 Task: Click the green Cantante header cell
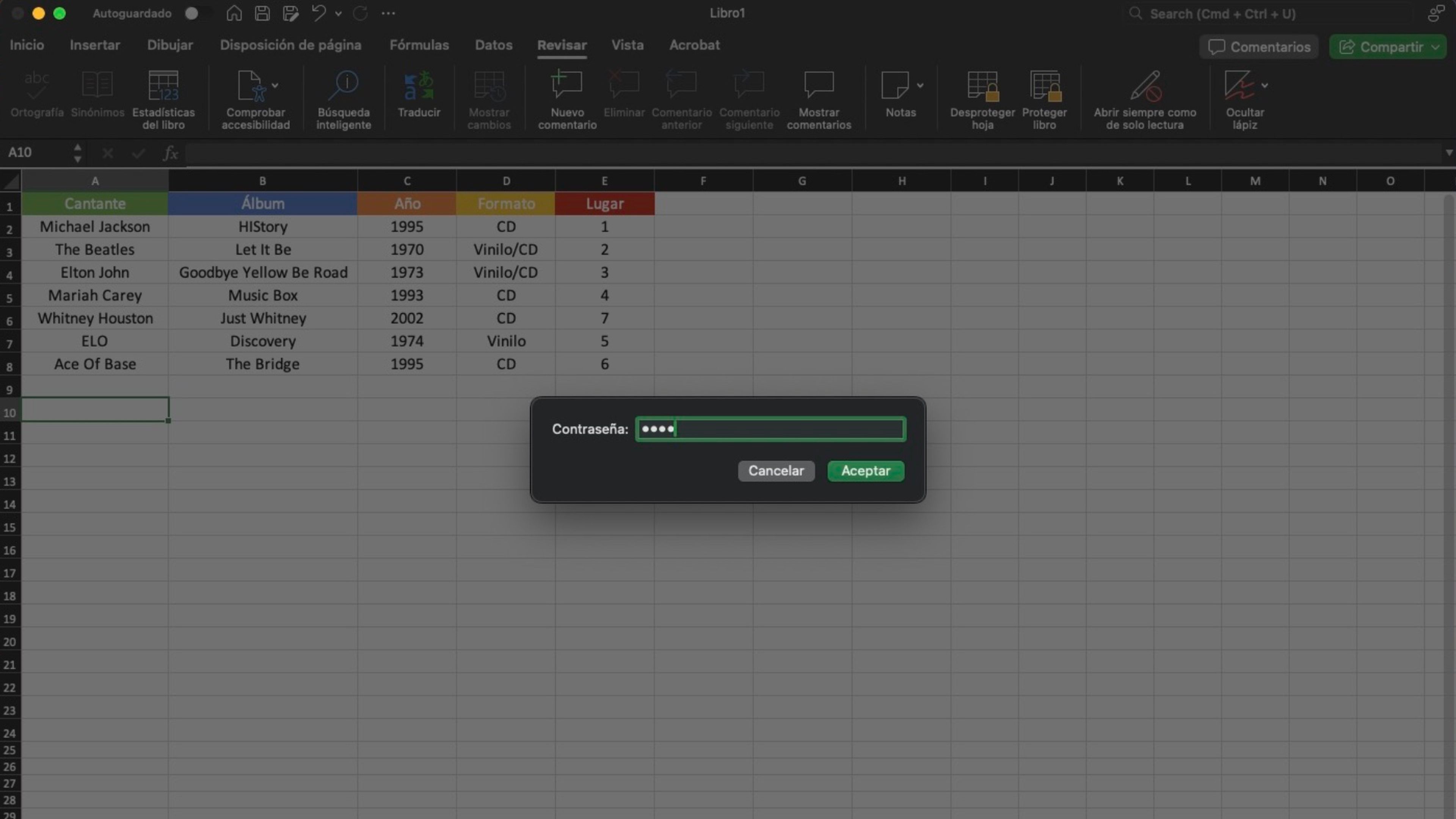95,204
